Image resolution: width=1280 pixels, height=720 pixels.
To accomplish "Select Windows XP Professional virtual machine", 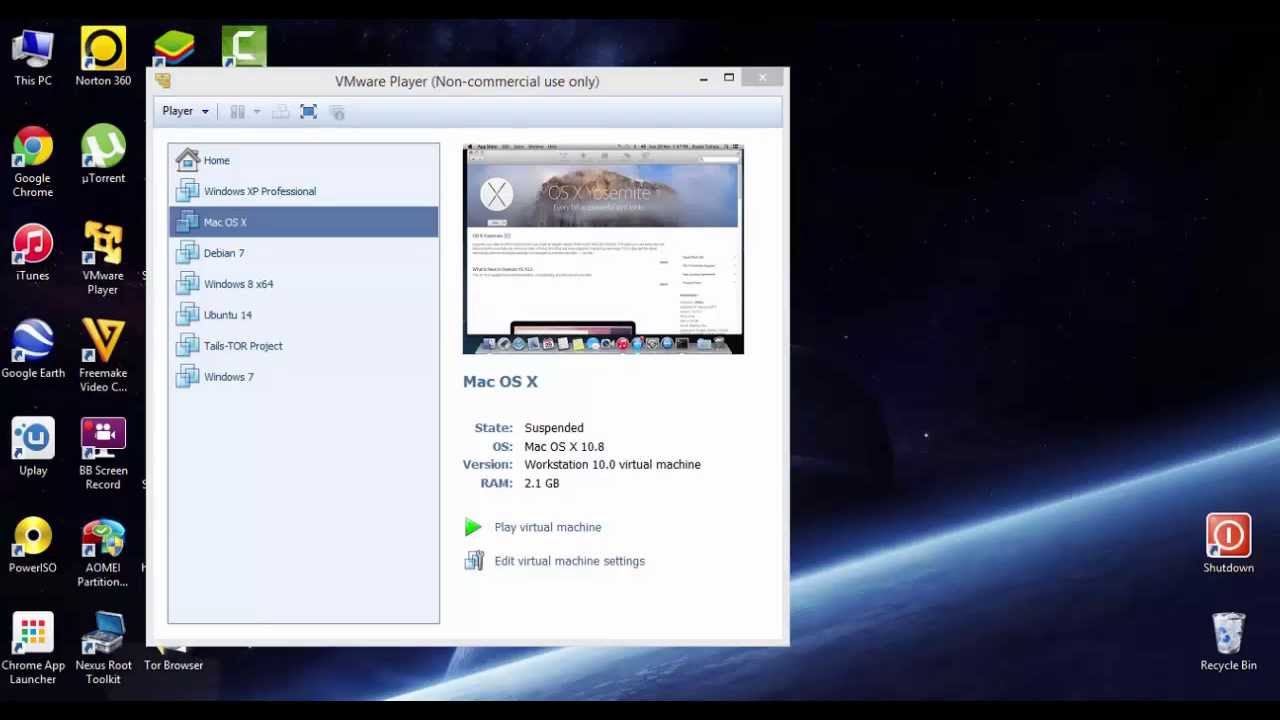I will point(303,191).
